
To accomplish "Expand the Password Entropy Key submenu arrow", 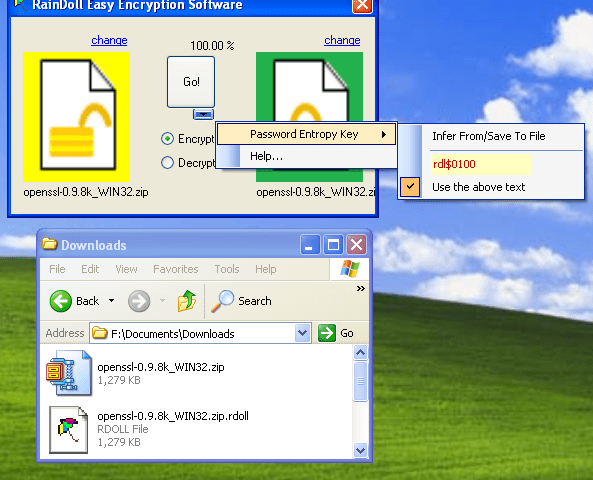I will pos(384,134).
